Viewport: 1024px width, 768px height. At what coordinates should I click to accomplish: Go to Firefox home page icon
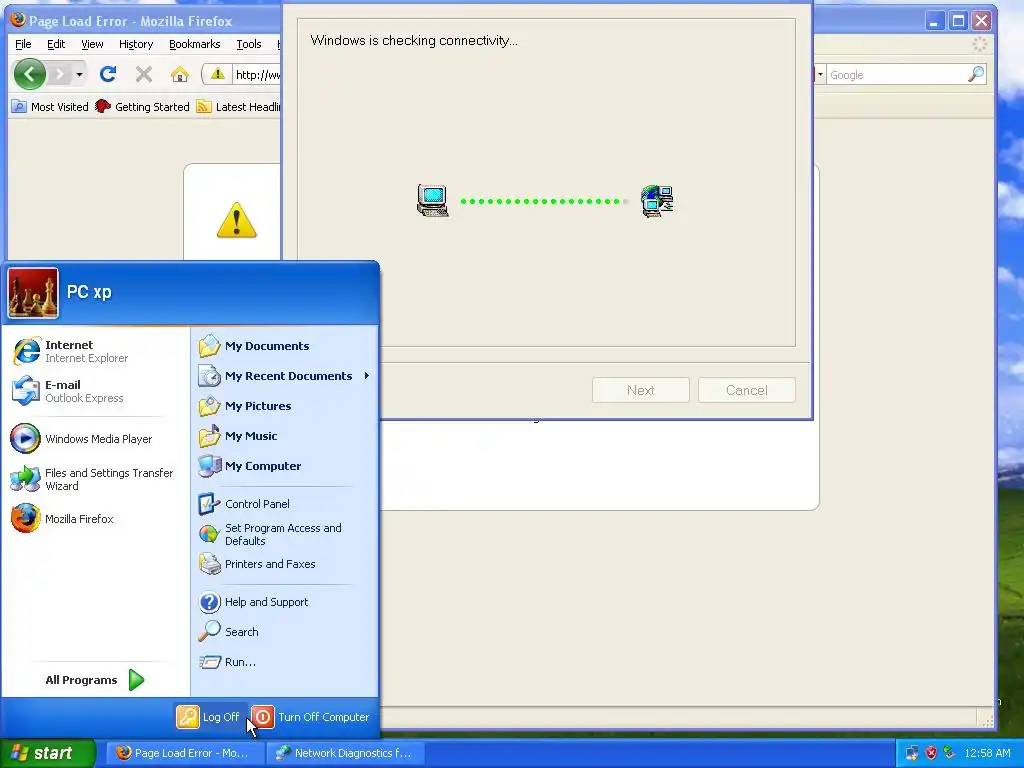click(180, 74)
